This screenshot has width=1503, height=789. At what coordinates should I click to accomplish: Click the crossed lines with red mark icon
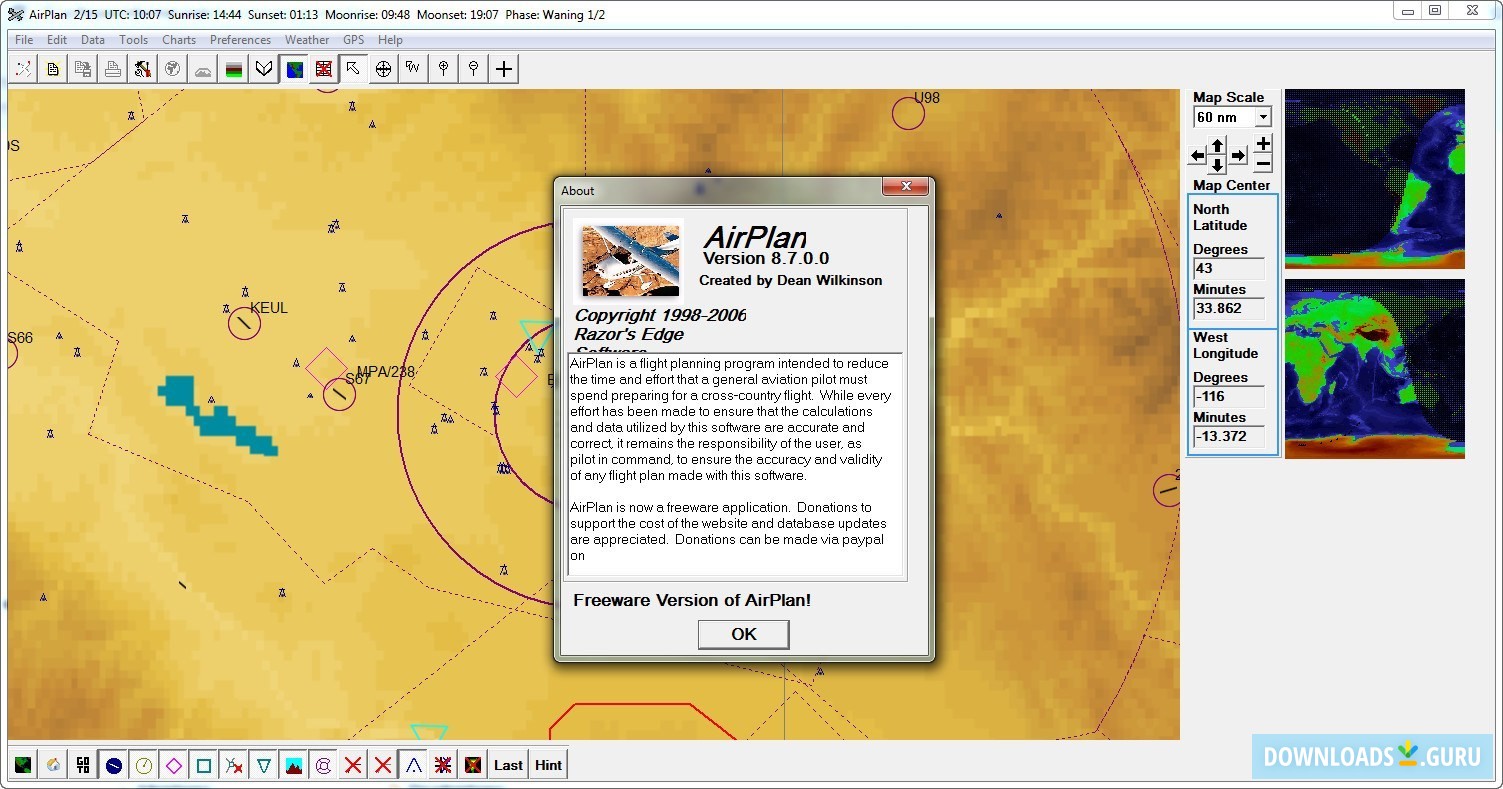pyautogui.click(x=233, y=765)
